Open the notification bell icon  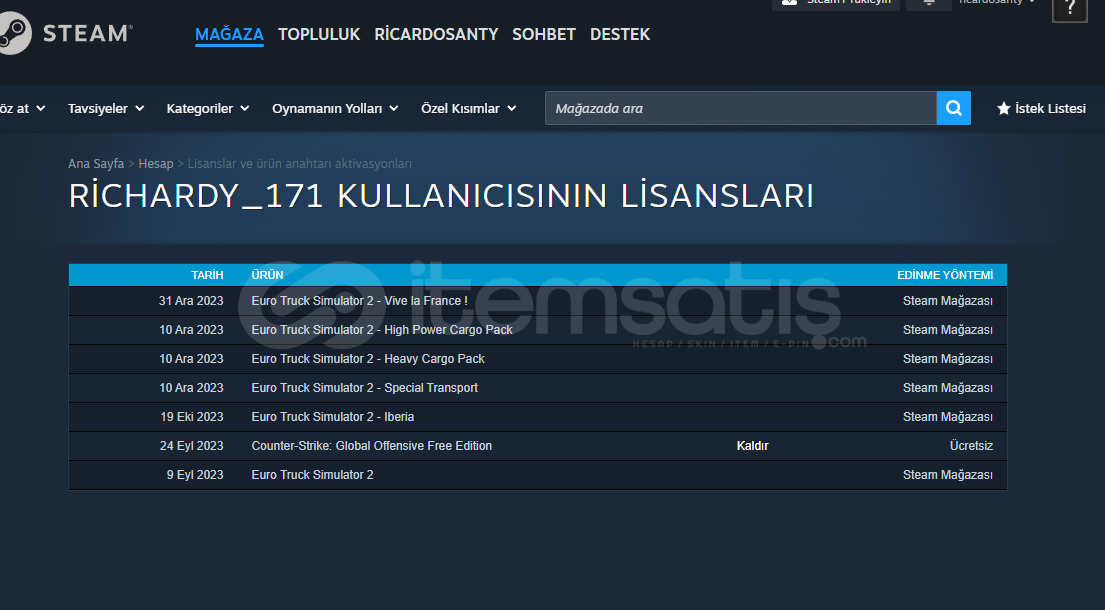[x=929, y=3]
